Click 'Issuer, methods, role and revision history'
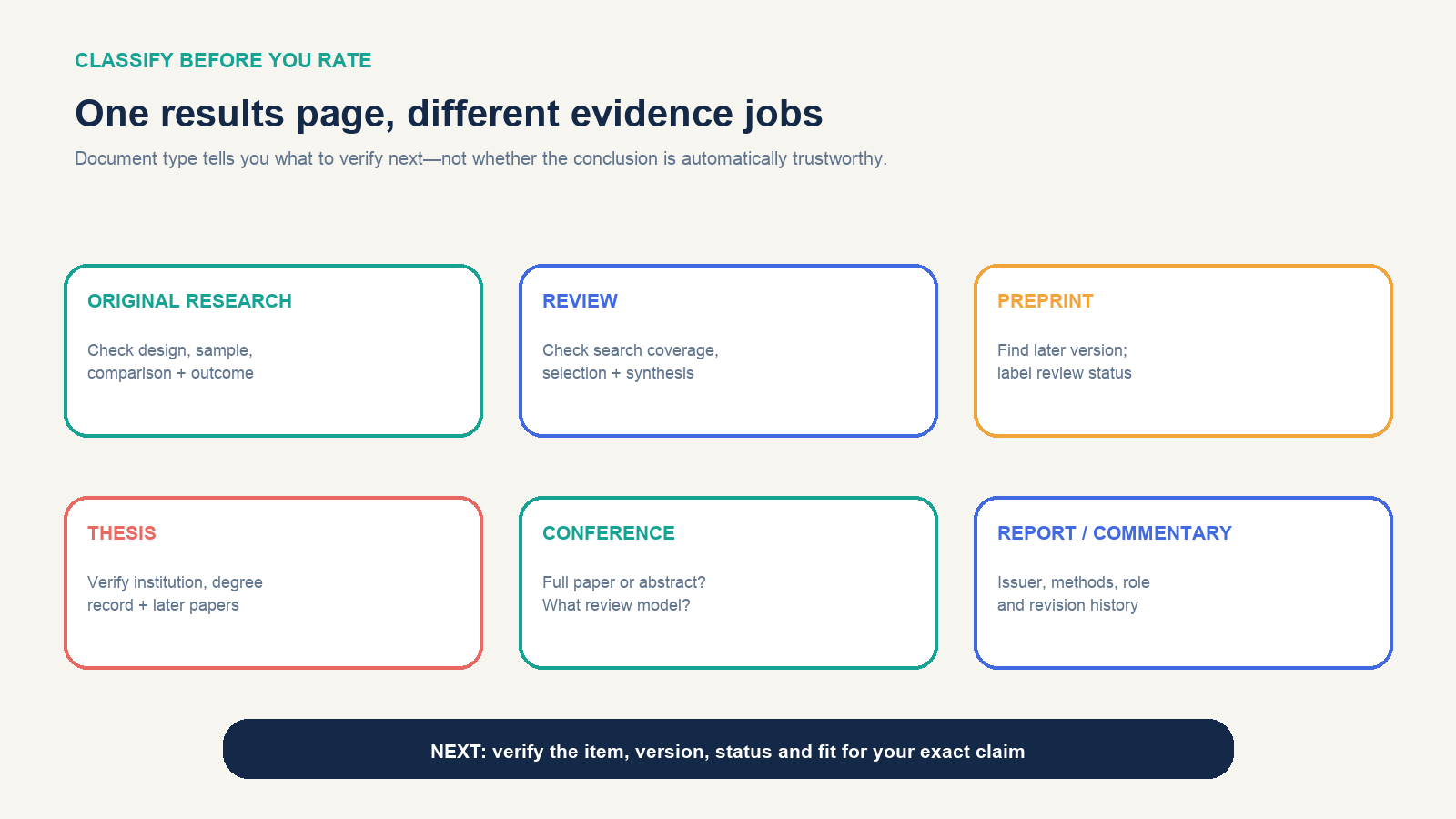Image resolution: width=1456 pixels, height=819 pixels. click(1073, 593)
